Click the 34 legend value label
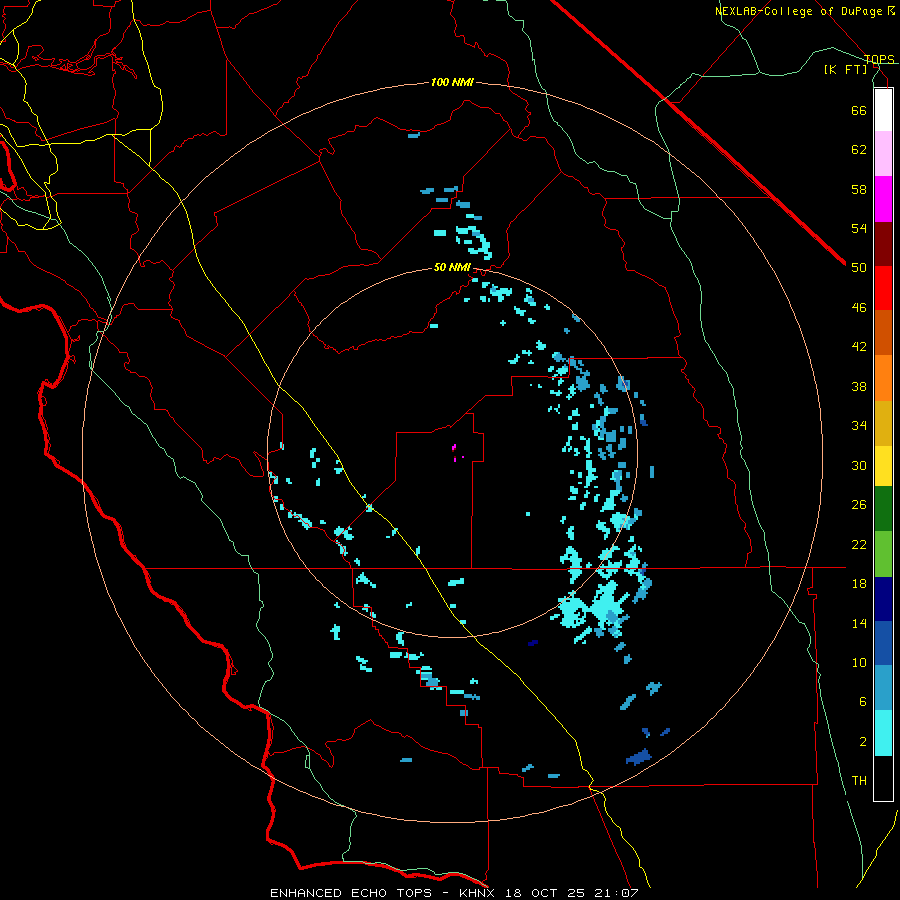 click(x=859, y=426)
